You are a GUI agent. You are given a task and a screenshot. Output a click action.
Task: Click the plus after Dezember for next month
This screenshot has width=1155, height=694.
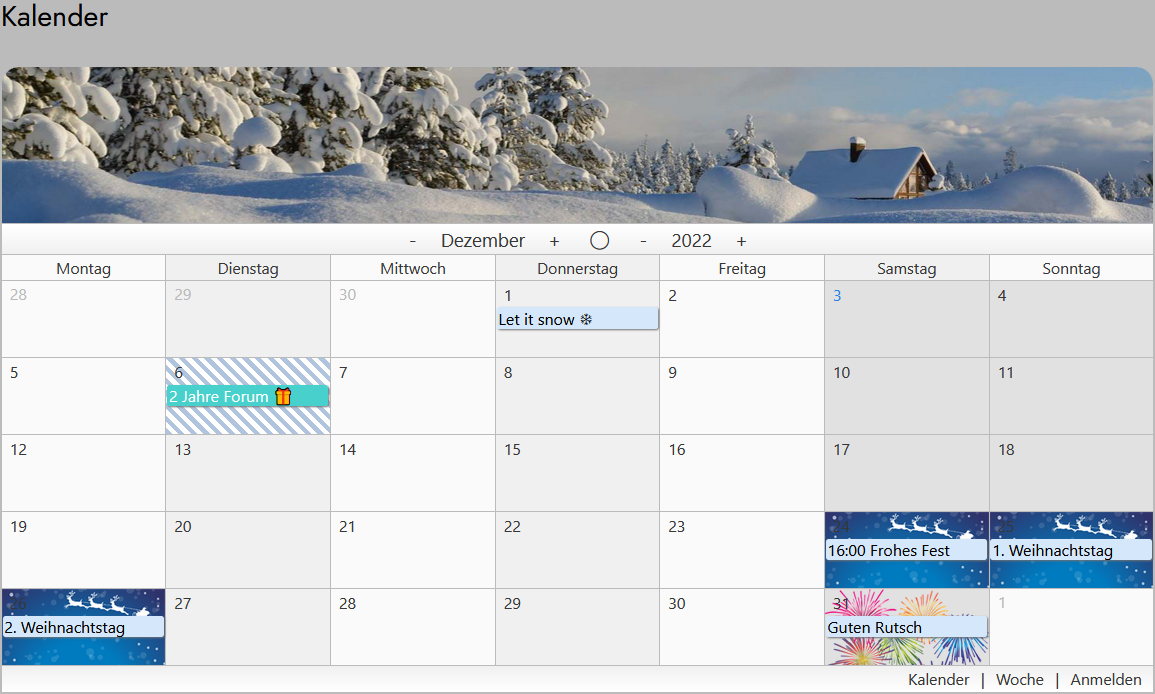(x=554, y=241)
